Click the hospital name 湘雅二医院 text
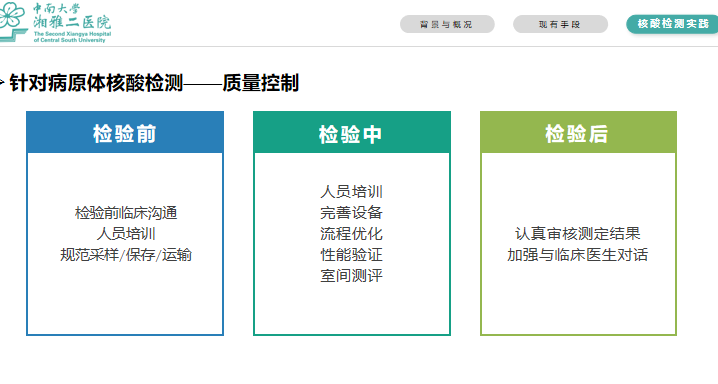718x384 pixels. 72,22
